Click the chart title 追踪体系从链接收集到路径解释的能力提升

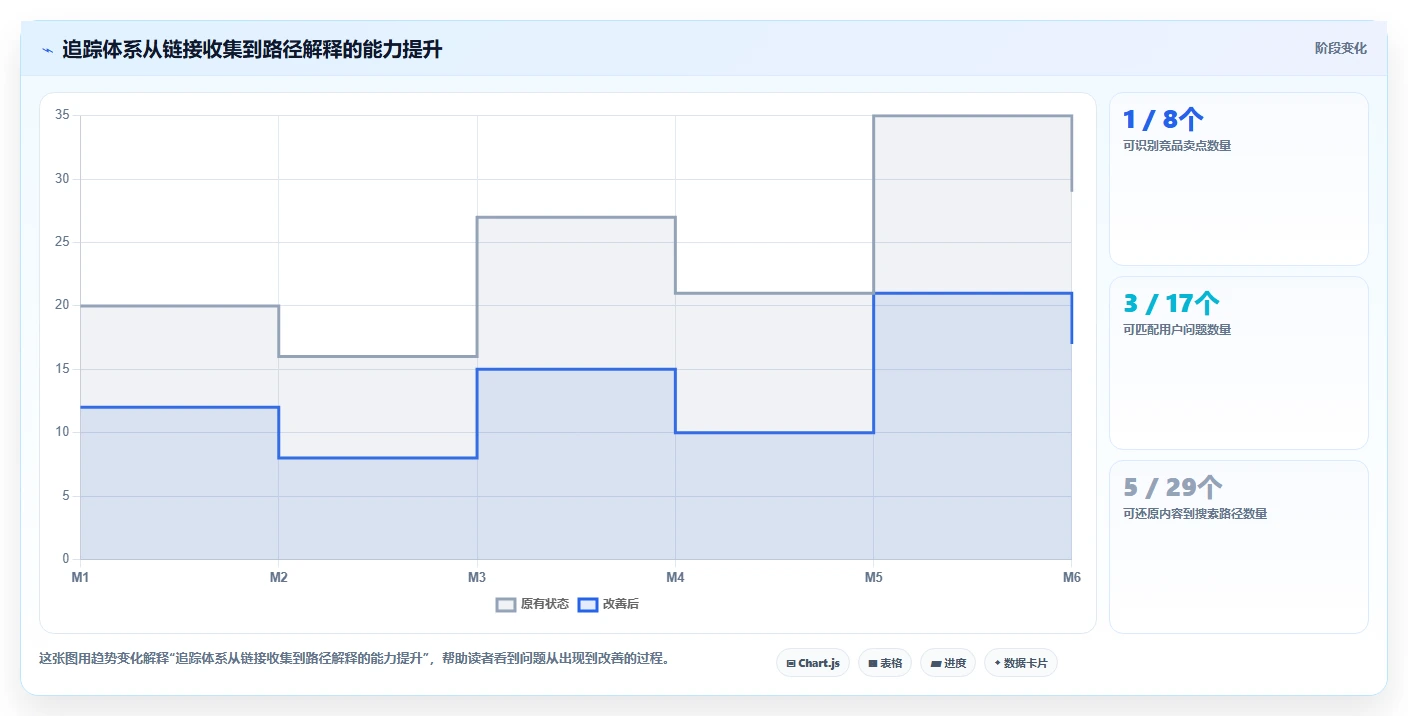pos(252,49)
